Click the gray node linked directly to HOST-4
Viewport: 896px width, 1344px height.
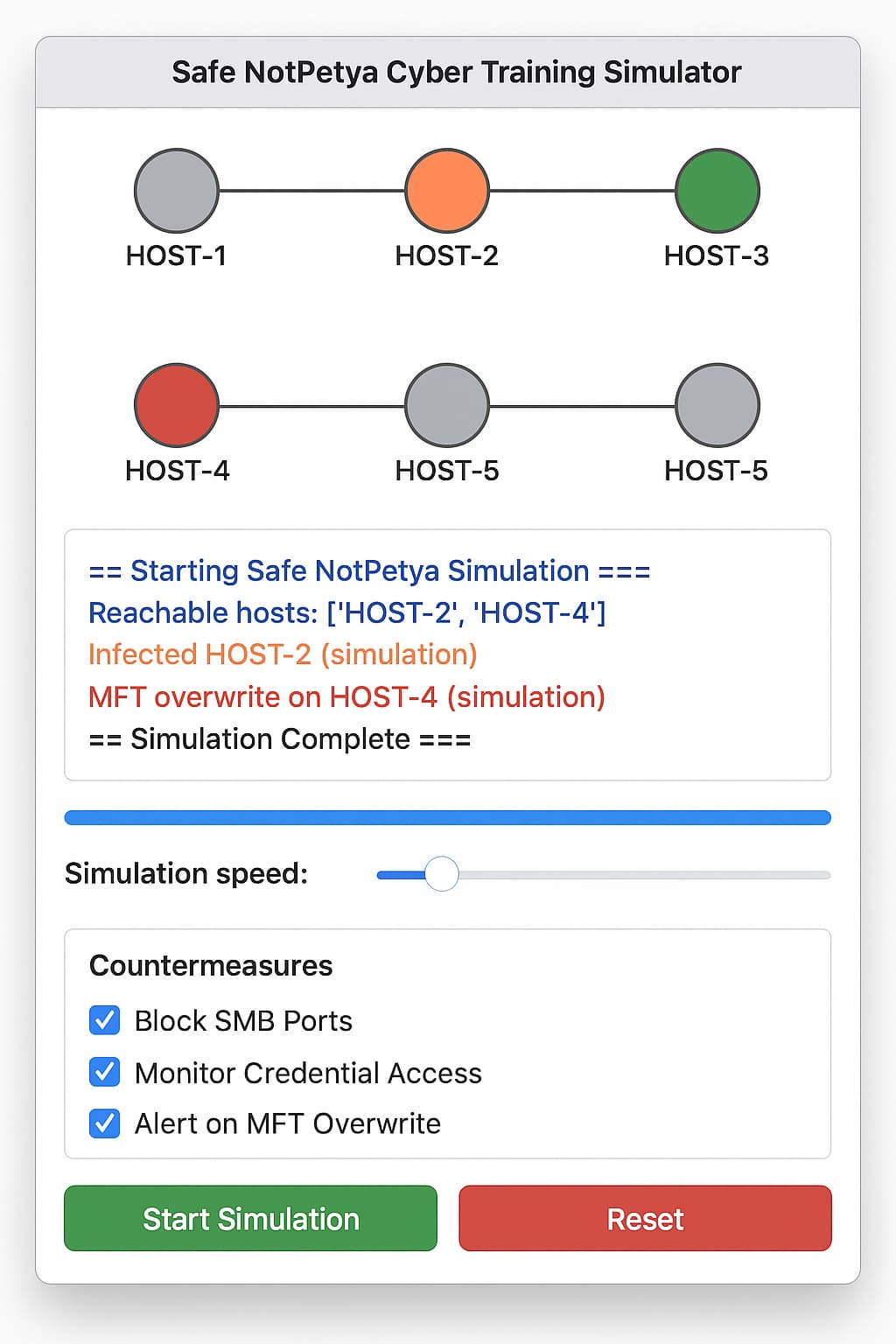coord(447,406)
